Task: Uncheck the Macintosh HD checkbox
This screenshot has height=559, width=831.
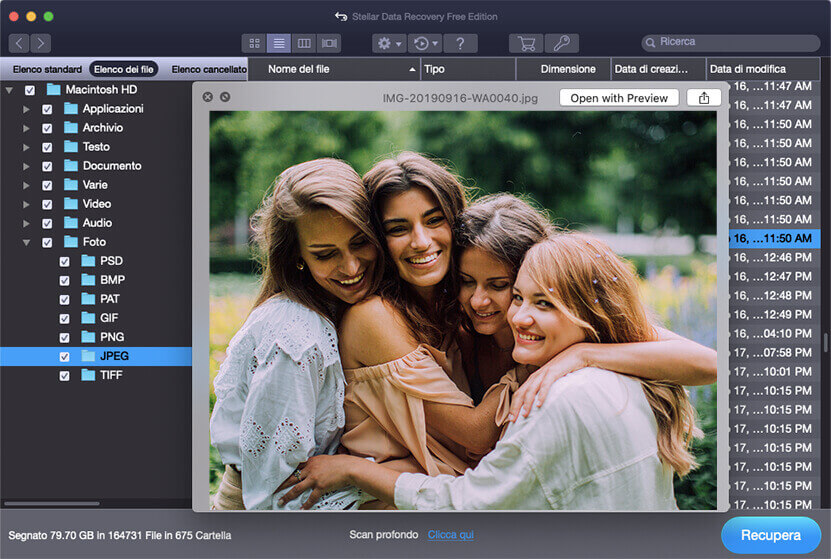Action: (30, 90)
